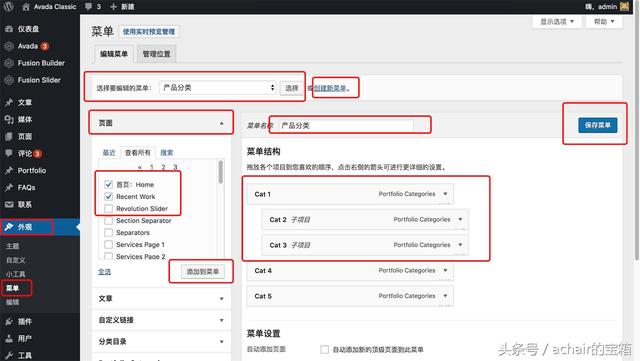This screenshot has height=361, width=640.
Task: Click the 使用实时预览管理 button
Action: point(149,31)
